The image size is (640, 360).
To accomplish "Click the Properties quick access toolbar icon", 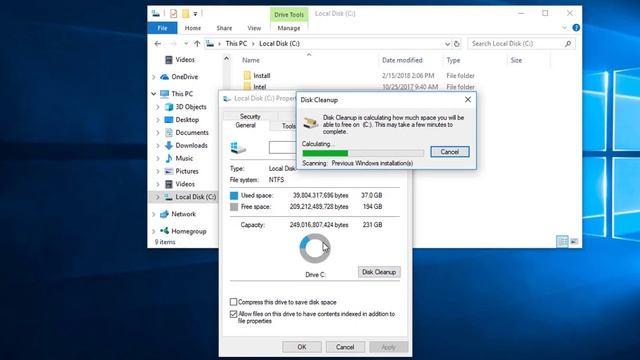I will [x=173, y=14].
